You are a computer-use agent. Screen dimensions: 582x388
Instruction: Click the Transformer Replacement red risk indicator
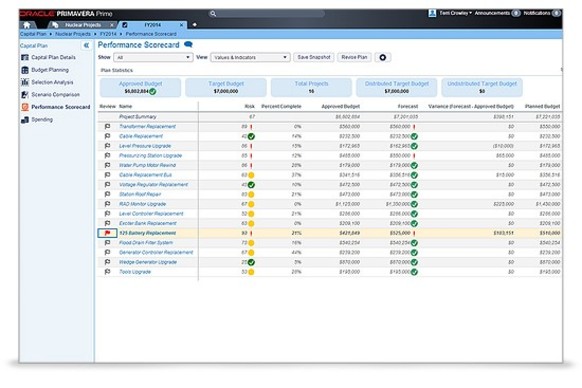[251, 127]
